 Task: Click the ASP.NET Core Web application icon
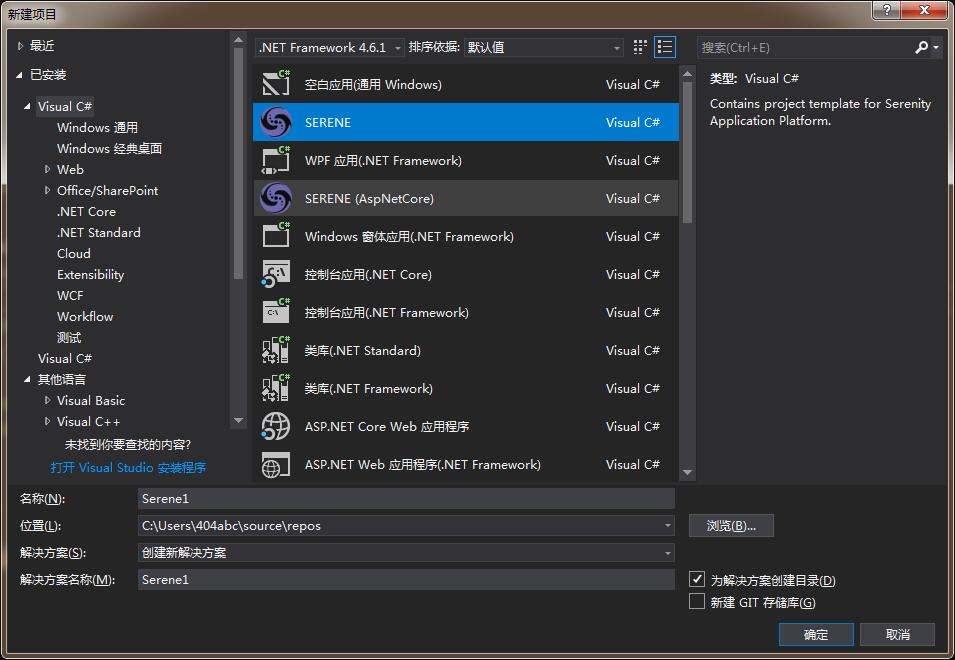pos(276,426)
